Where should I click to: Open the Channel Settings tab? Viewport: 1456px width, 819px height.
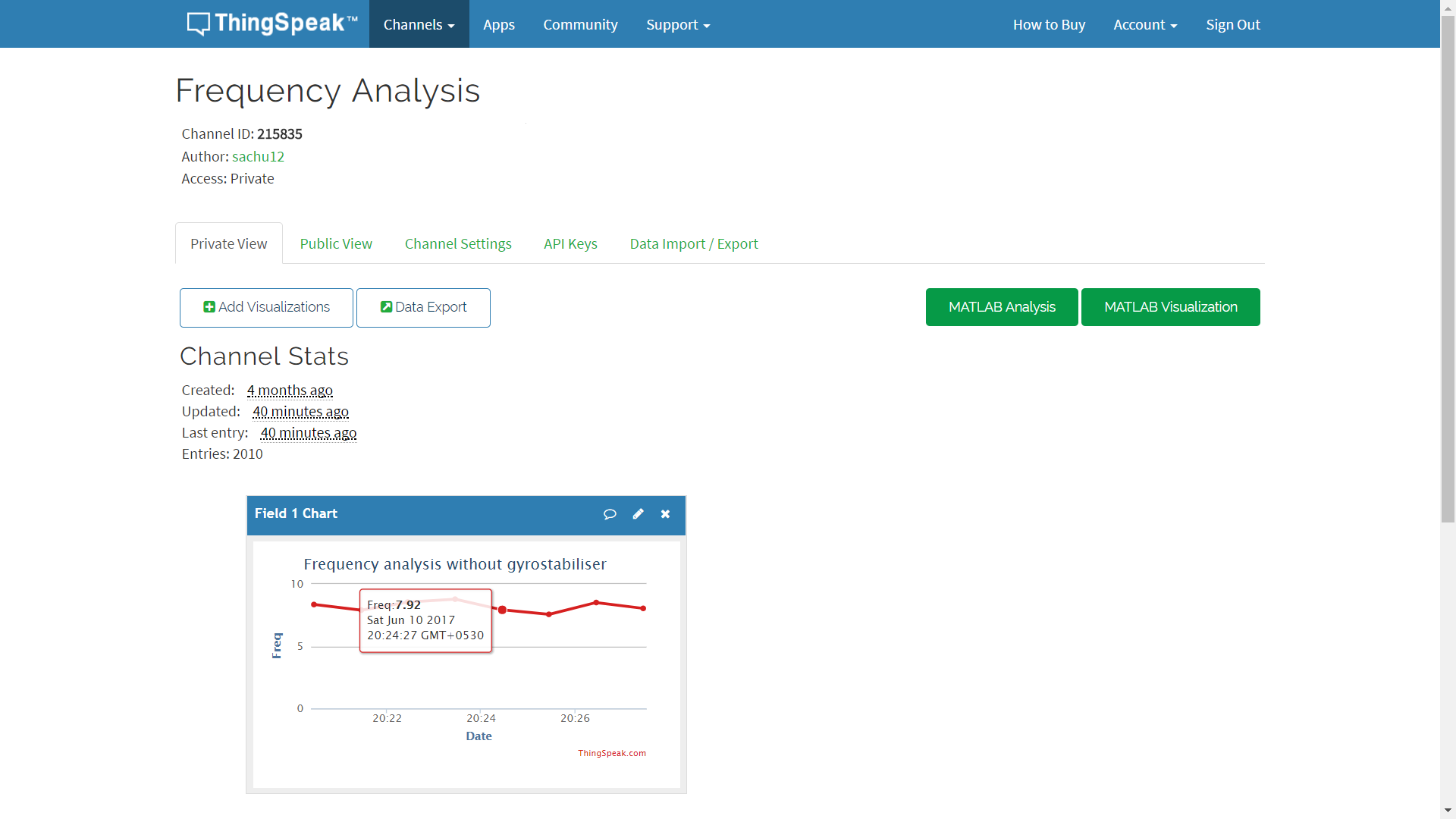point(458,243)
